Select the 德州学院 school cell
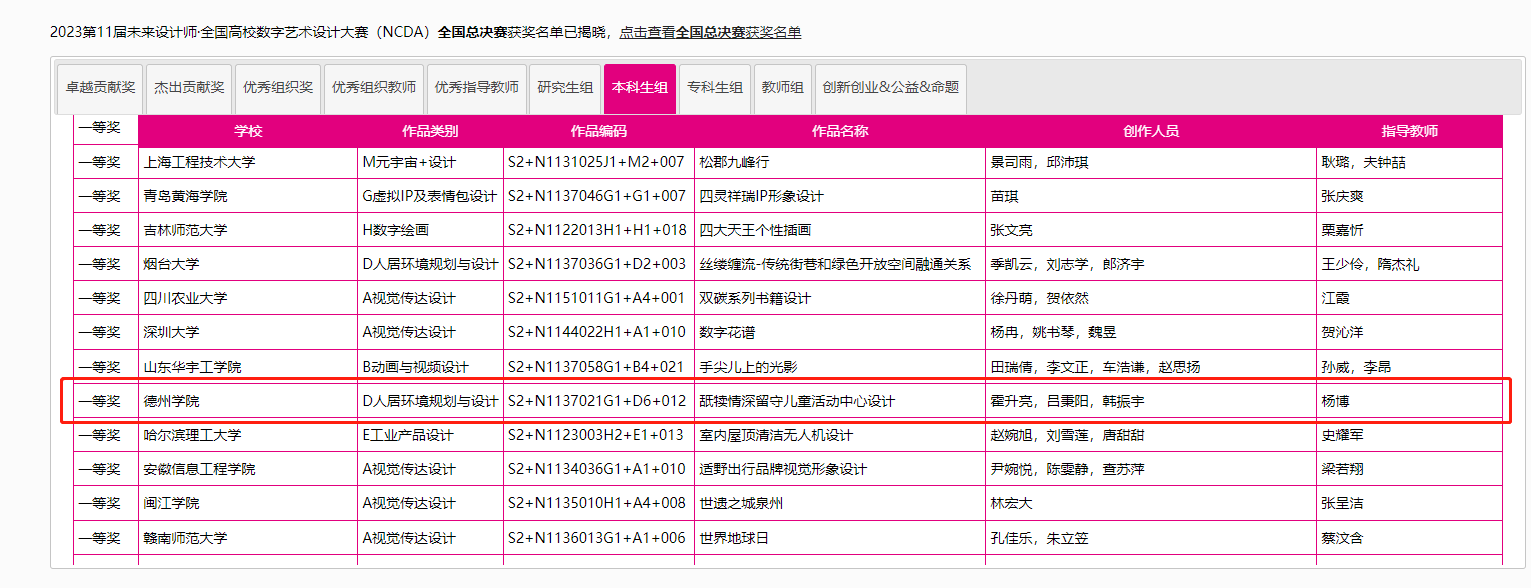The width and height of the screenshot is (1531, 588). (x=171, y=401)
